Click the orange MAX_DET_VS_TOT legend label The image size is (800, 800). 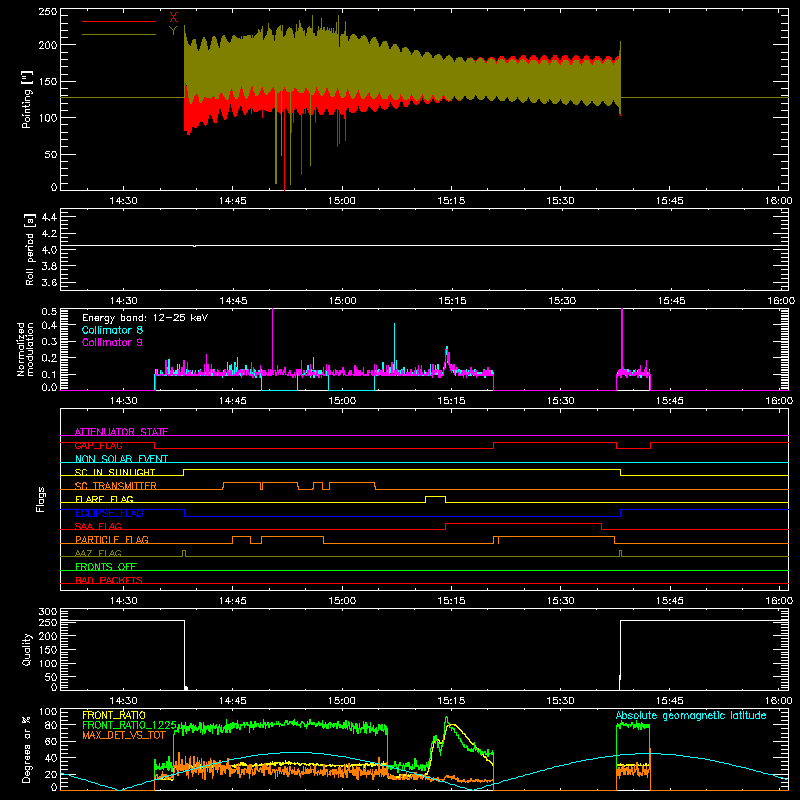(x=124, y=735)
